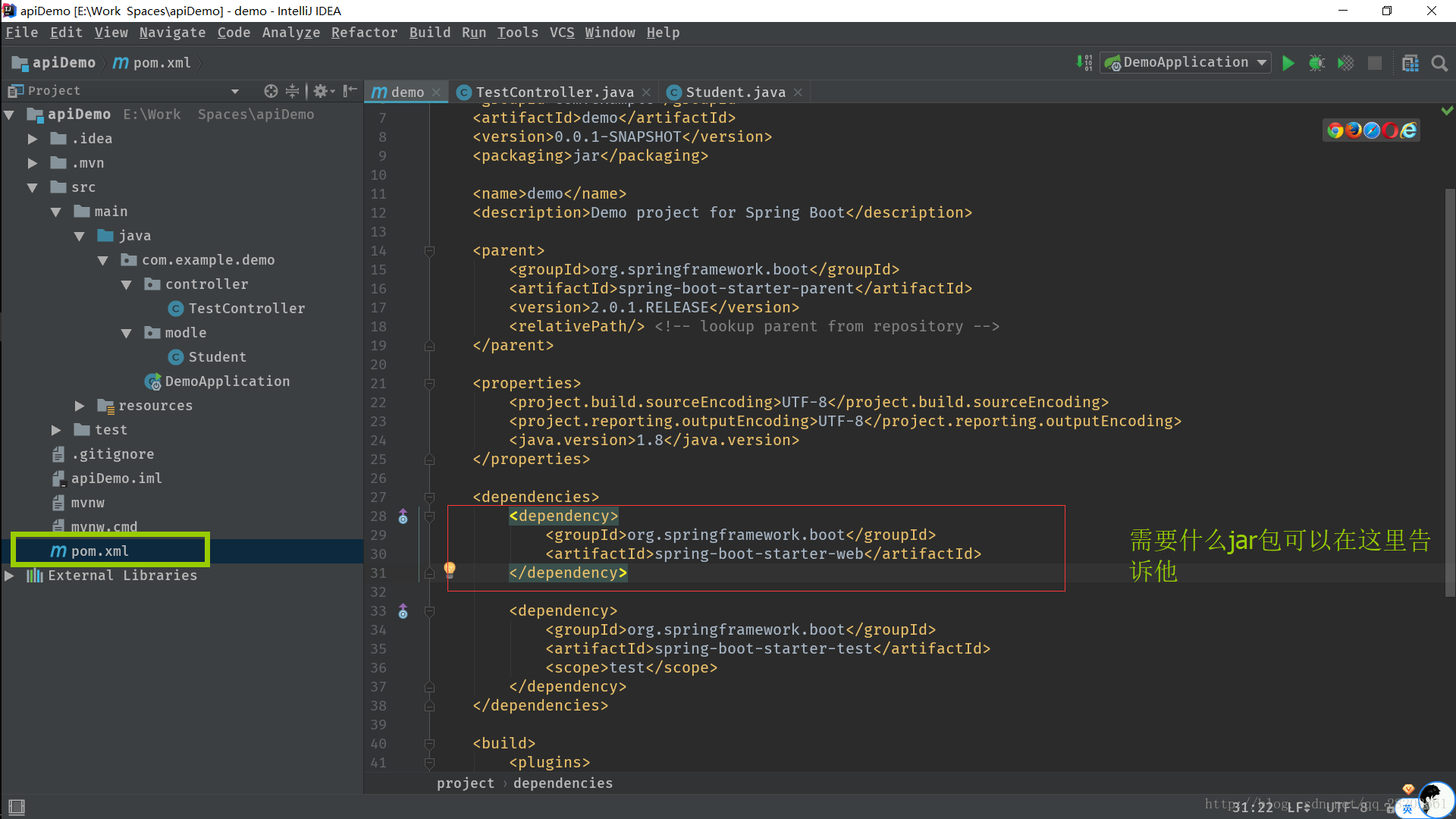Image resolution: width=1456 pixels, height=819 pixels.
Task: Click the UTF-8 encoding status widget
Action: tap(1348, 807)
